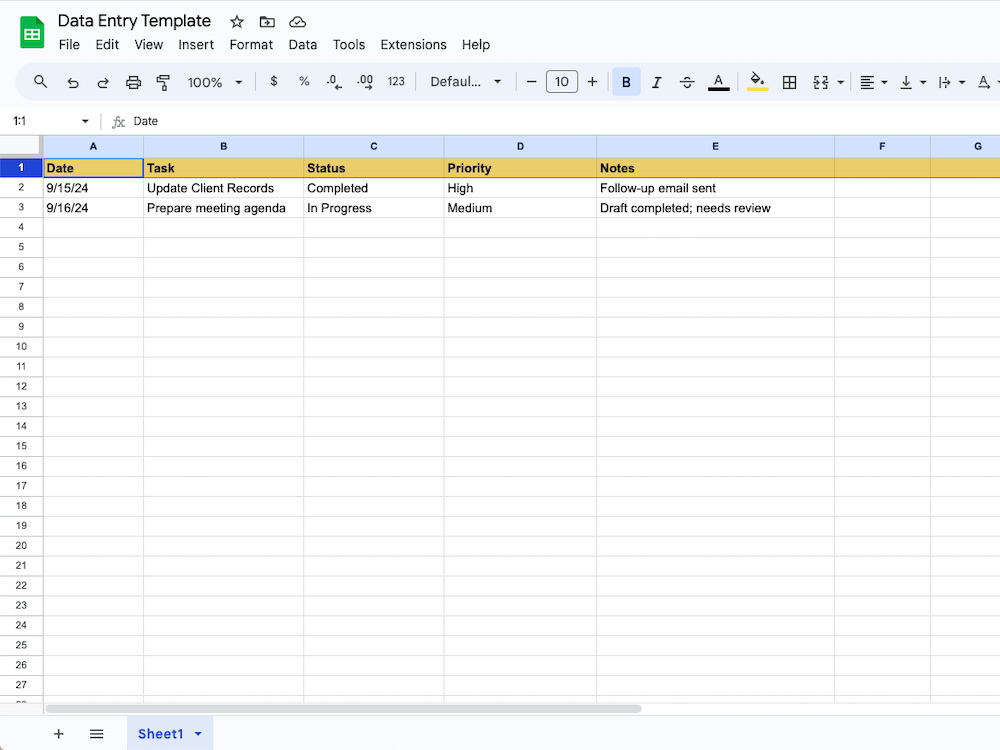Open the search menus magnifier

tap(40, 82)
